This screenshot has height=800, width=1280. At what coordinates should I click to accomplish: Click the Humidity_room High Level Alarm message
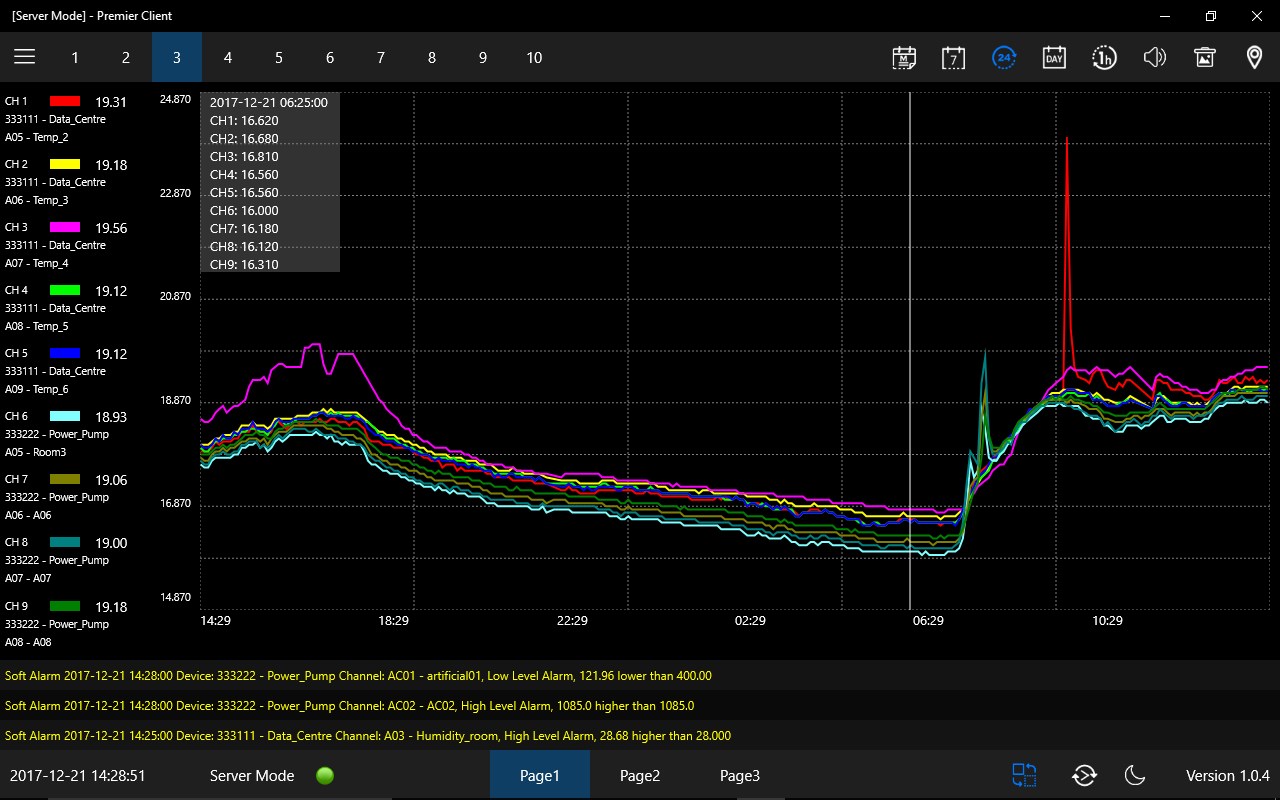pyautogui.click(x=368, y=735)
